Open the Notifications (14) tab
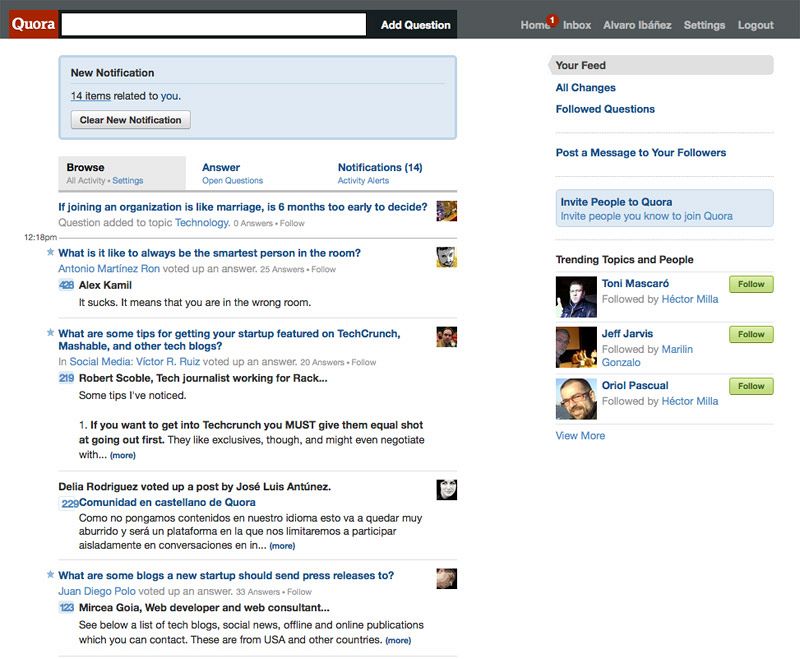 click(x=379, y=167)
